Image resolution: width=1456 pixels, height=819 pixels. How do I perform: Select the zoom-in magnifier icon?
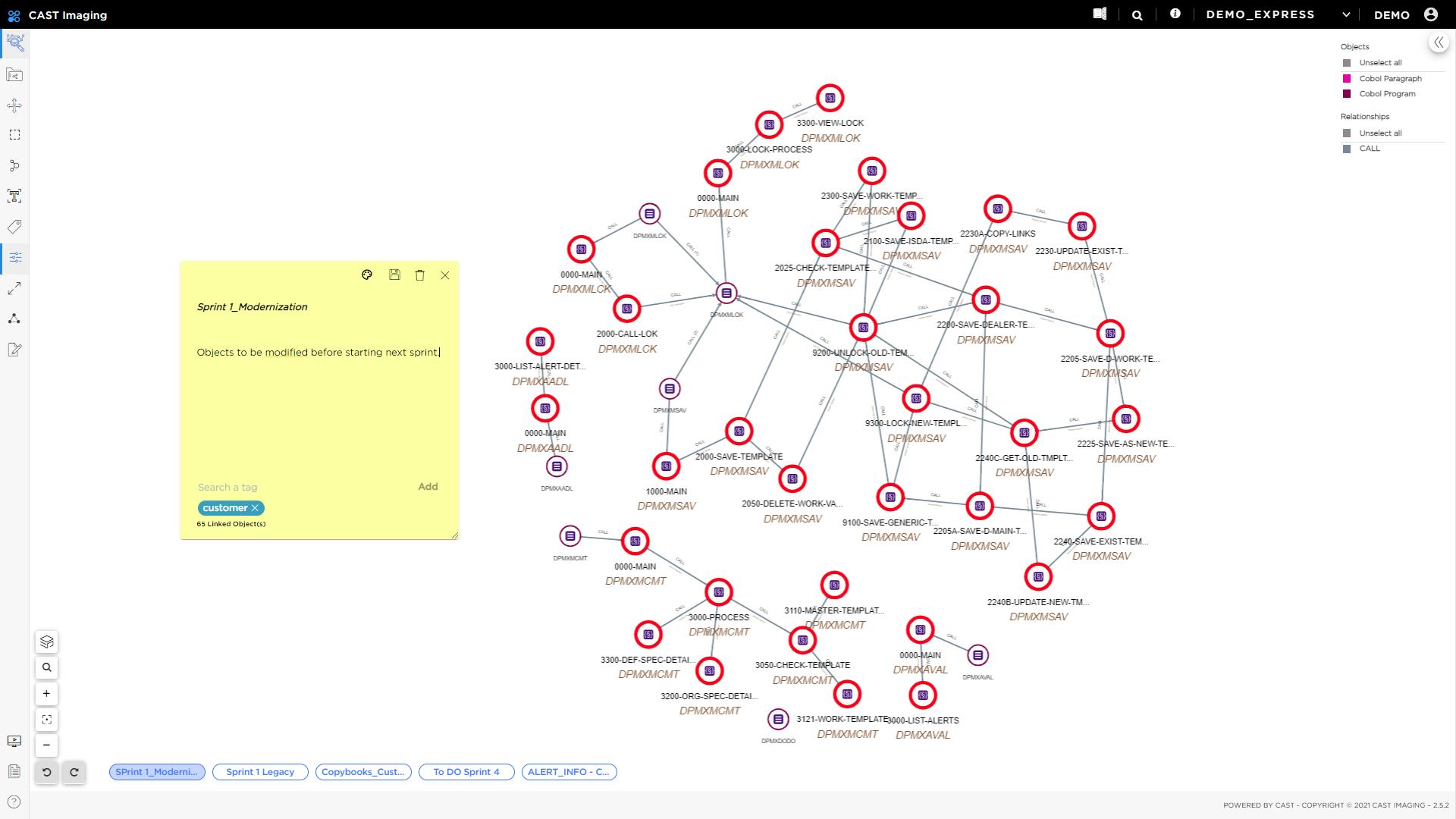click(x=46, y=693)
